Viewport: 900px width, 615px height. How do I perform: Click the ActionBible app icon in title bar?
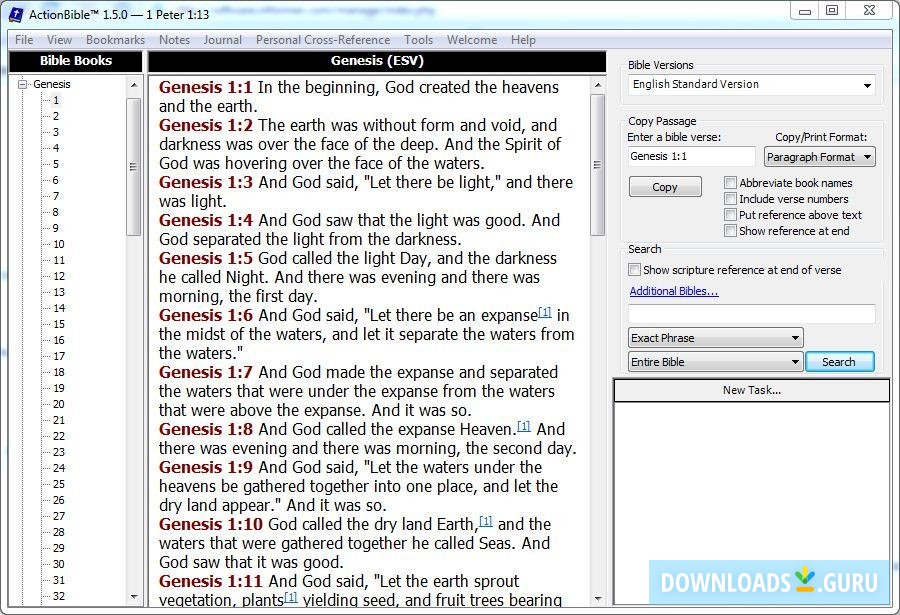click(15, 14)
